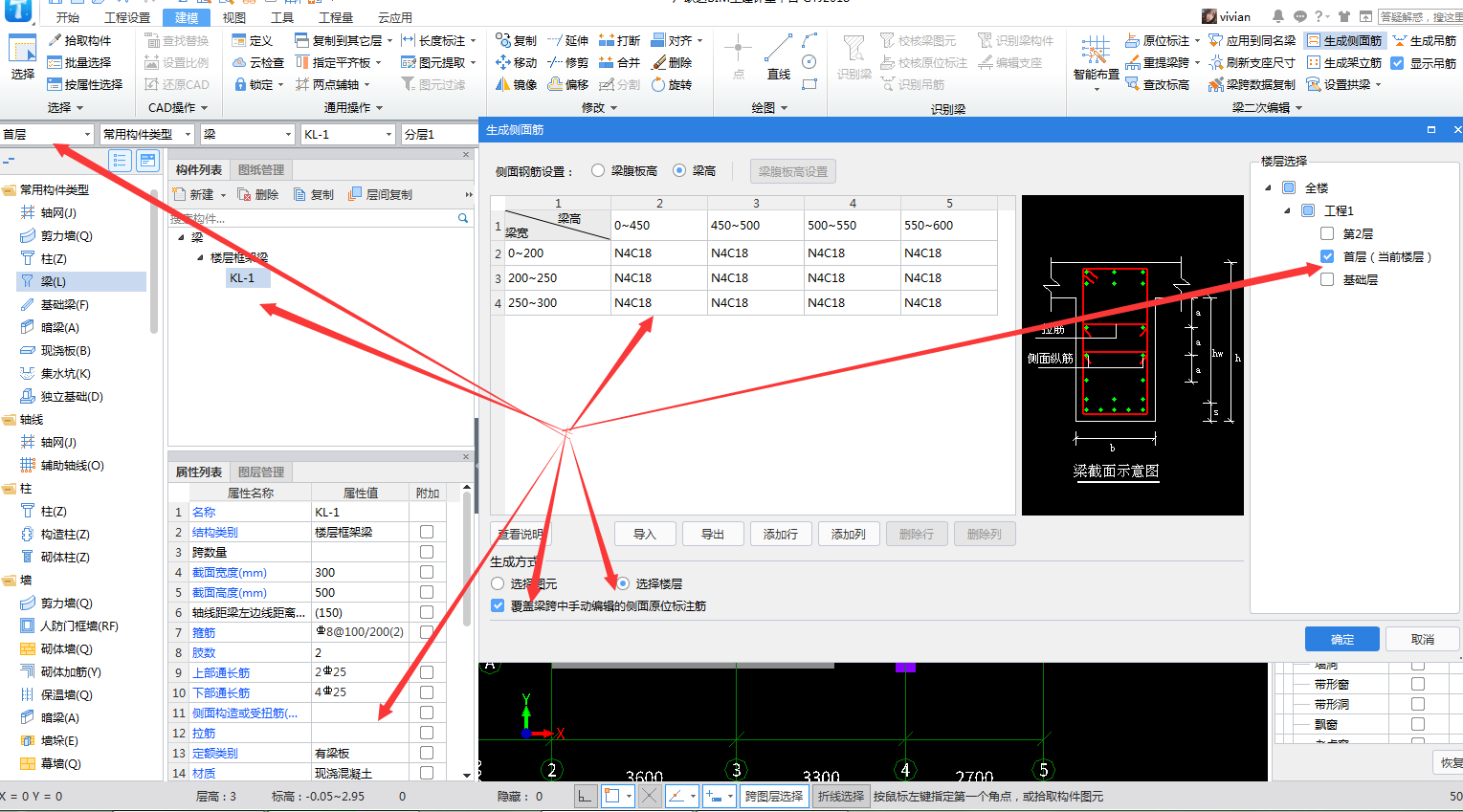Open the 复制到其它层 tool
Screen dimensions: 1463x812
point(344,40)
